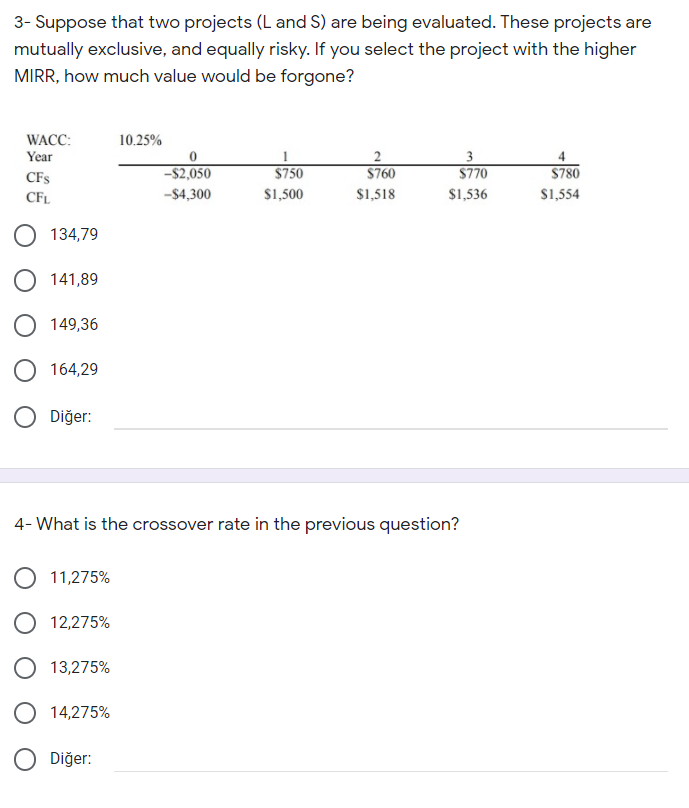This screenshot has width=689, height=808.
Task: Select the 149,36 answer option
Action: click(x=24, y=325)
